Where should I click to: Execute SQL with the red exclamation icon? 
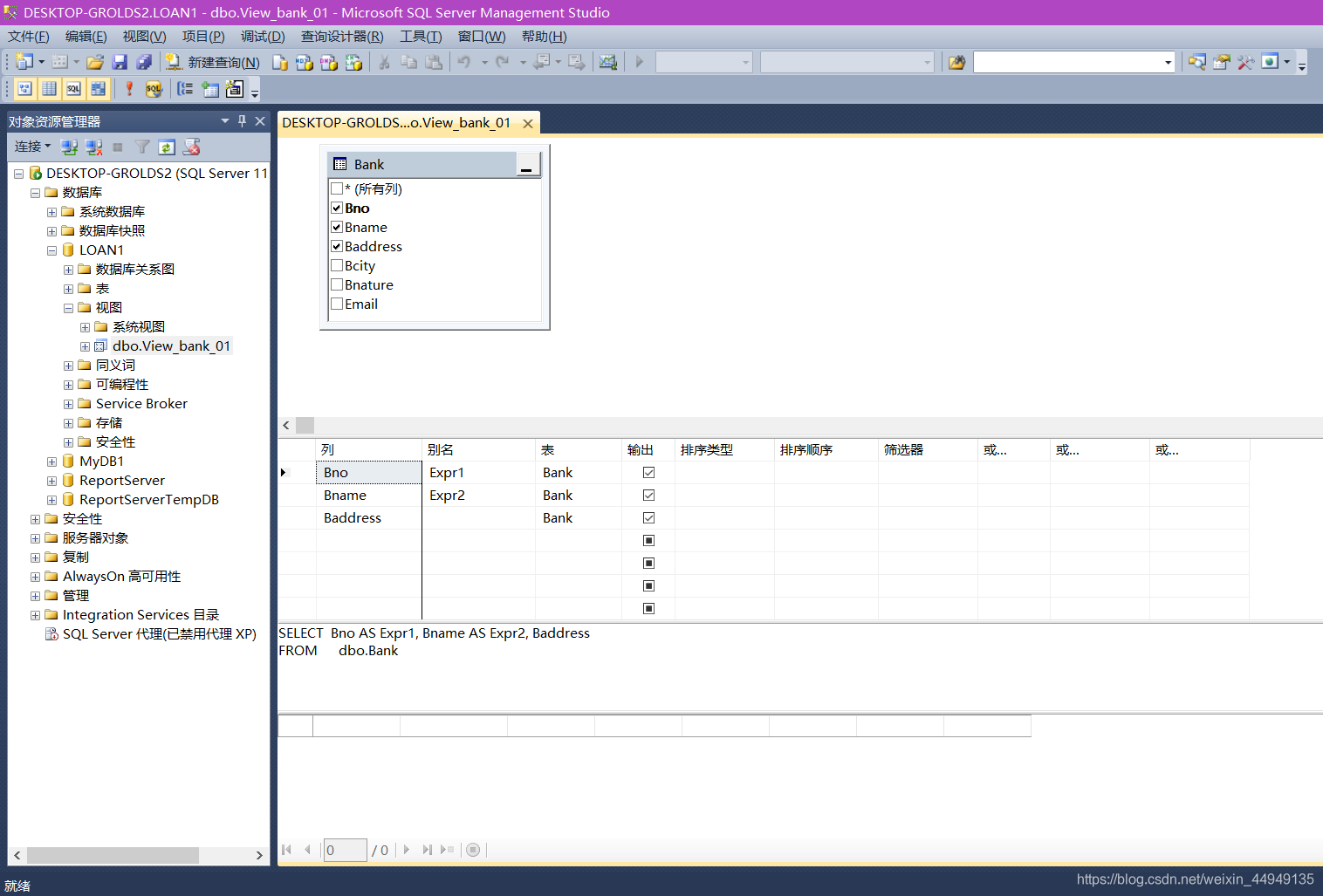click(x=129, y=88)
